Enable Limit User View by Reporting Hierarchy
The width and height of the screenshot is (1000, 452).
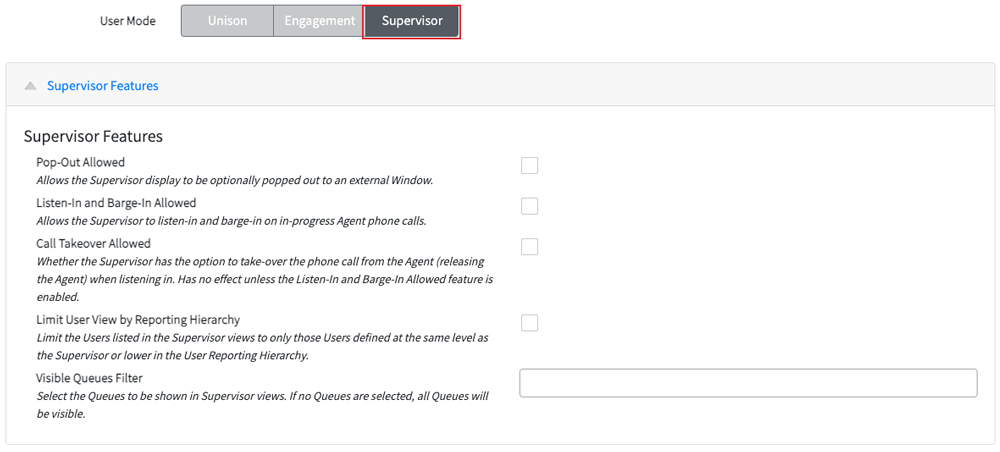coord(529,323)
